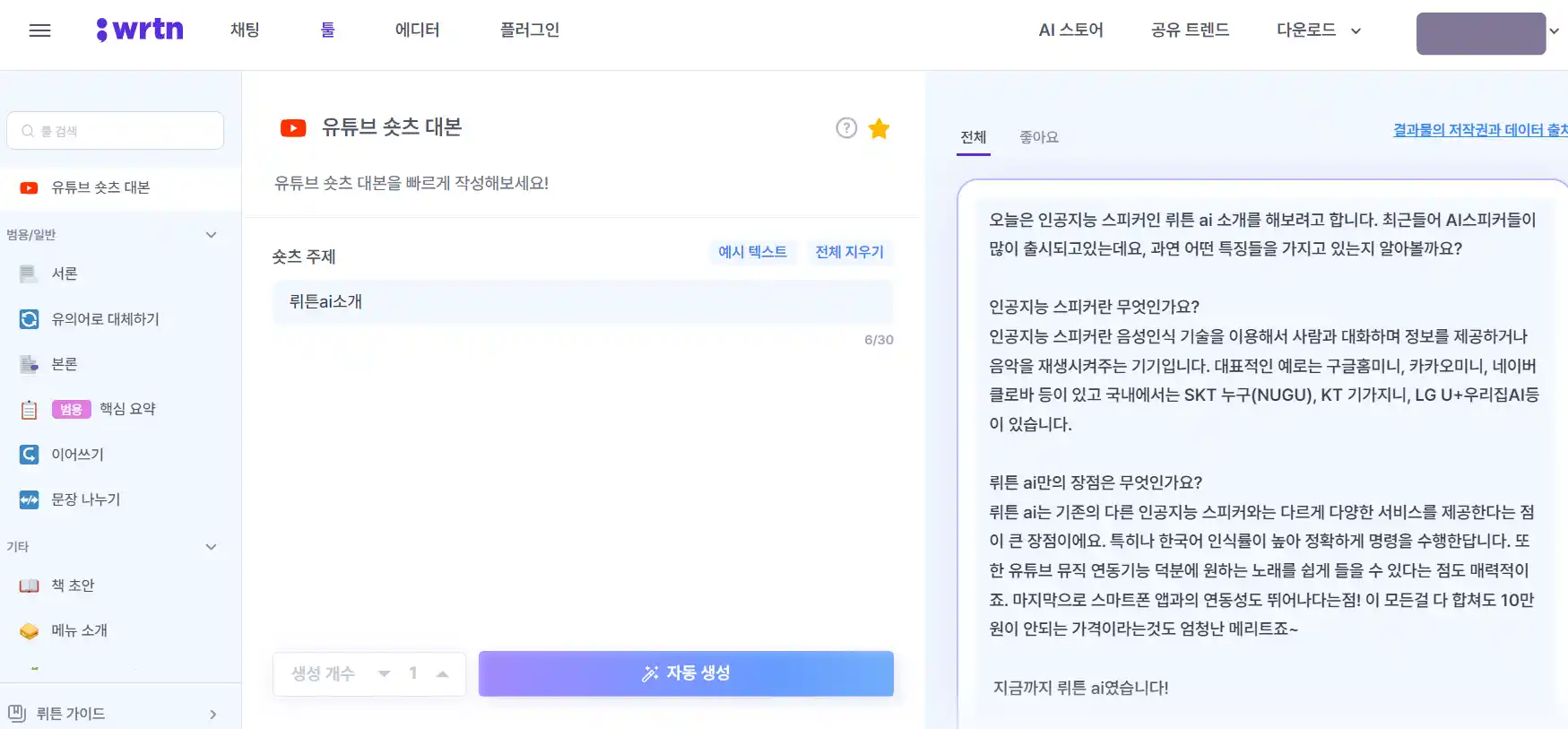1568x729 pixels.
Task: Switch to the 전체 tab
Action: point(974,137)
